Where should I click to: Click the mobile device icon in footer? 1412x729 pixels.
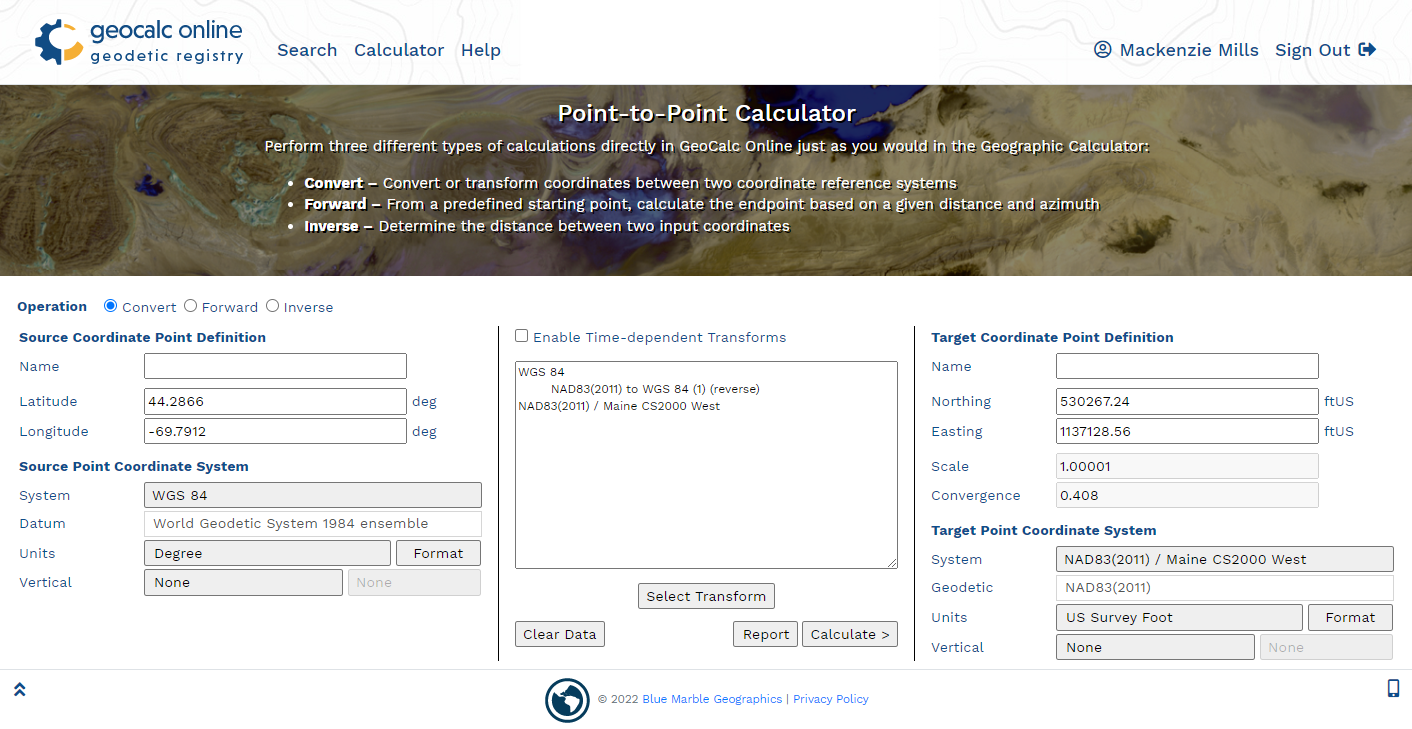1393,688
